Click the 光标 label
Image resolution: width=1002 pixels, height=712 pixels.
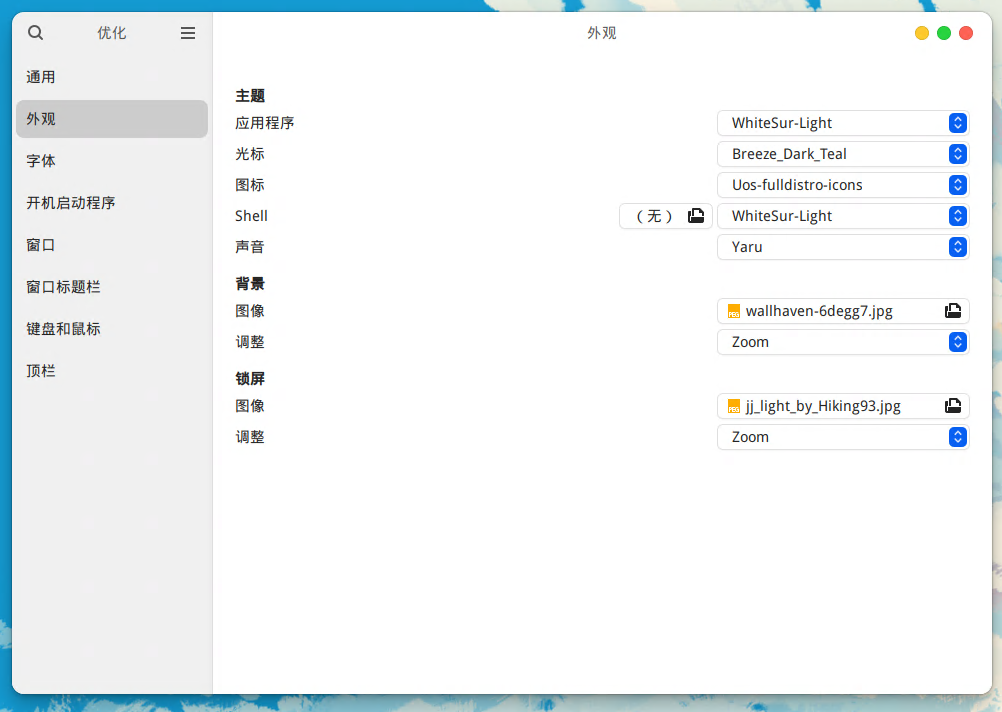click(x=250, y=154)
